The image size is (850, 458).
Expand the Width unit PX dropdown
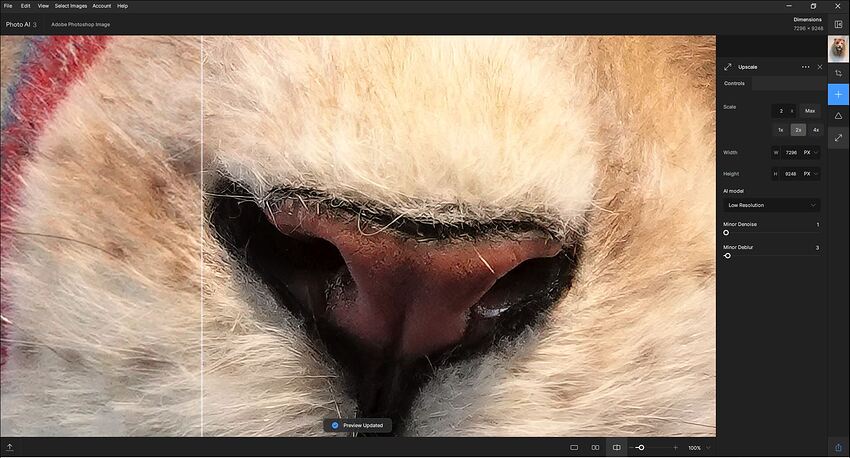coord(810,152)
